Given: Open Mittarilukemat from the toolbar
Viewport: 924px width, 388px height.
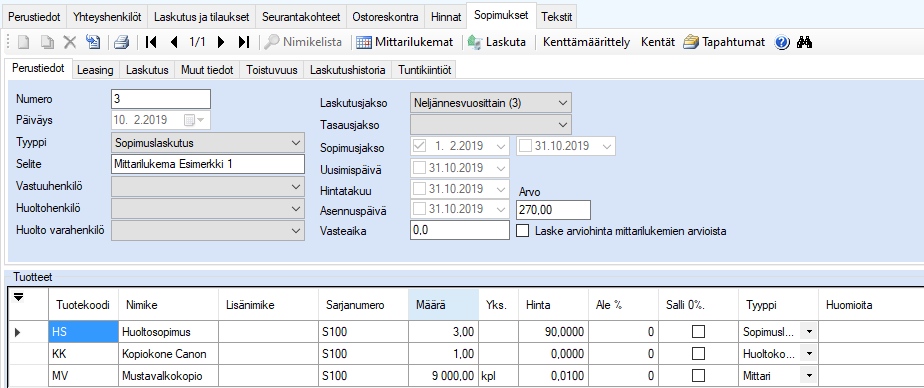Looking at the screenshot, I should pyautogui.click(x=405, y=42).
